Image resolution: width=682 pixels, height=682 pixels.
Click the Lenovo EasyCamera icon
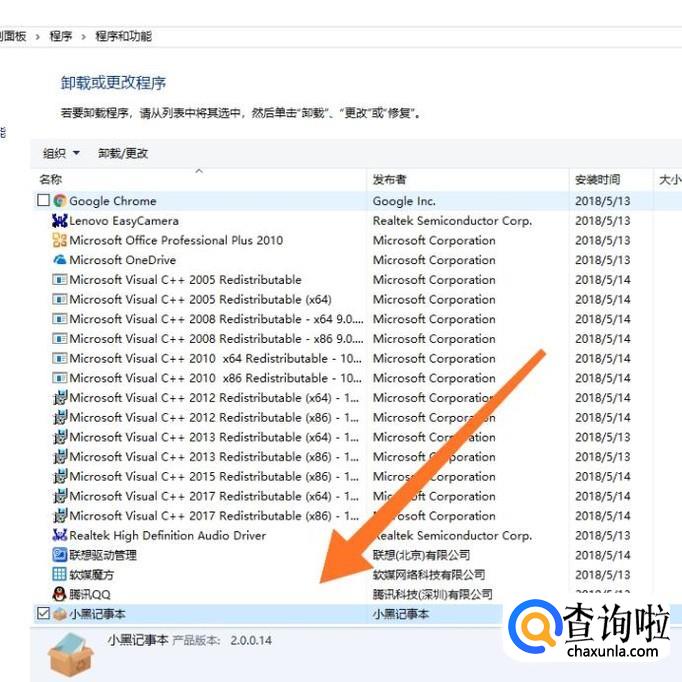tap(60, 221)
